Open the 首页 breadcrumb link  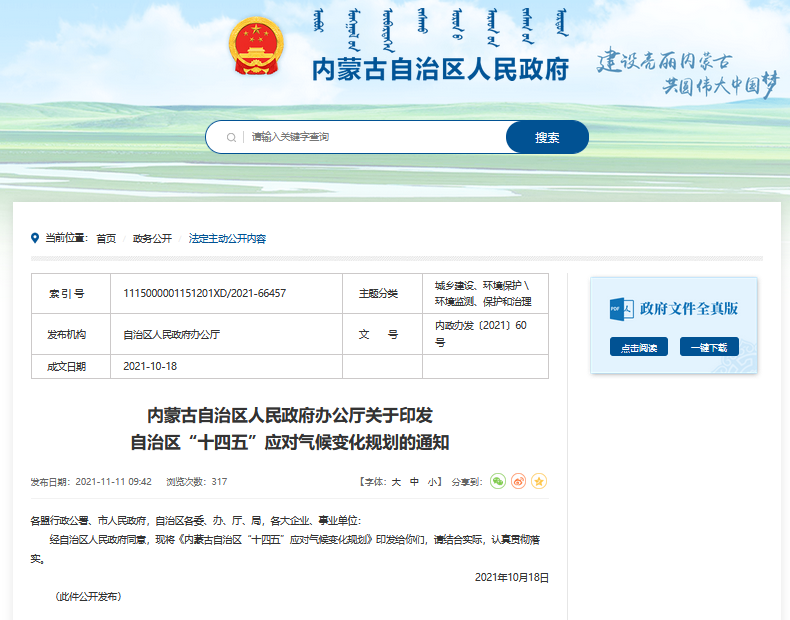[106, 238]
